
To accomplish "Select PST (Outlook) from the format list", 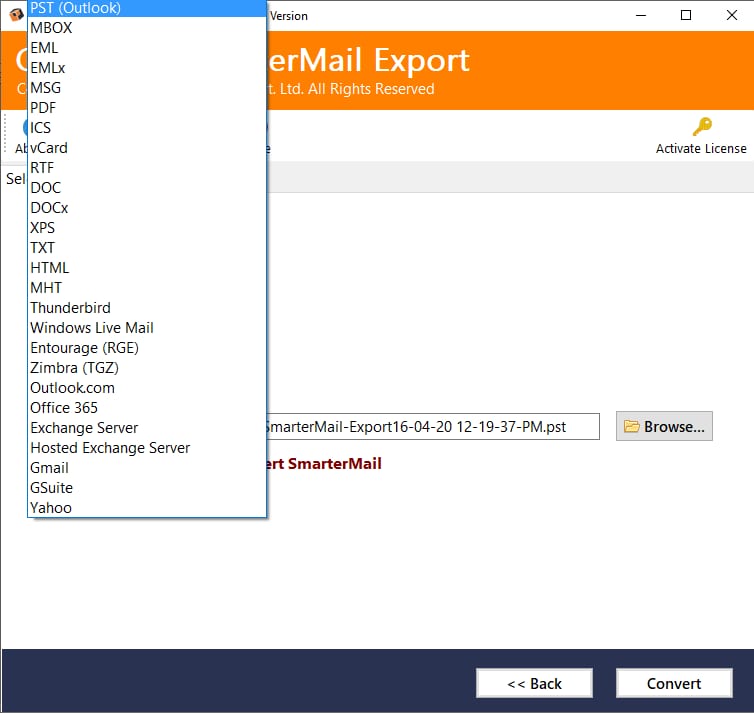I will [x=147, y=8].
